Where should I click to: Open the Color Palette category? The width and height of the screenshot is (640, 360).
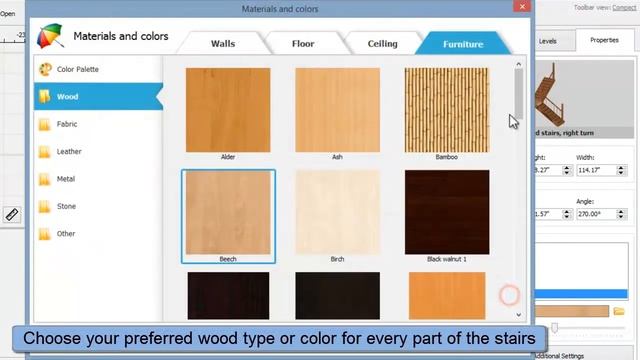click(x=98, y=69)
